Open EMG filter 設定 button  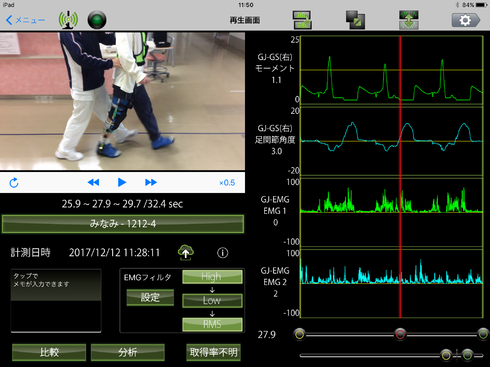tap(150, 297)
